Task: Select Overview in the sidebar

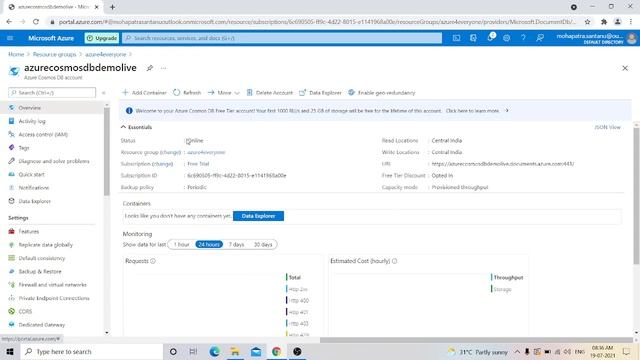Action: (51, 108)
